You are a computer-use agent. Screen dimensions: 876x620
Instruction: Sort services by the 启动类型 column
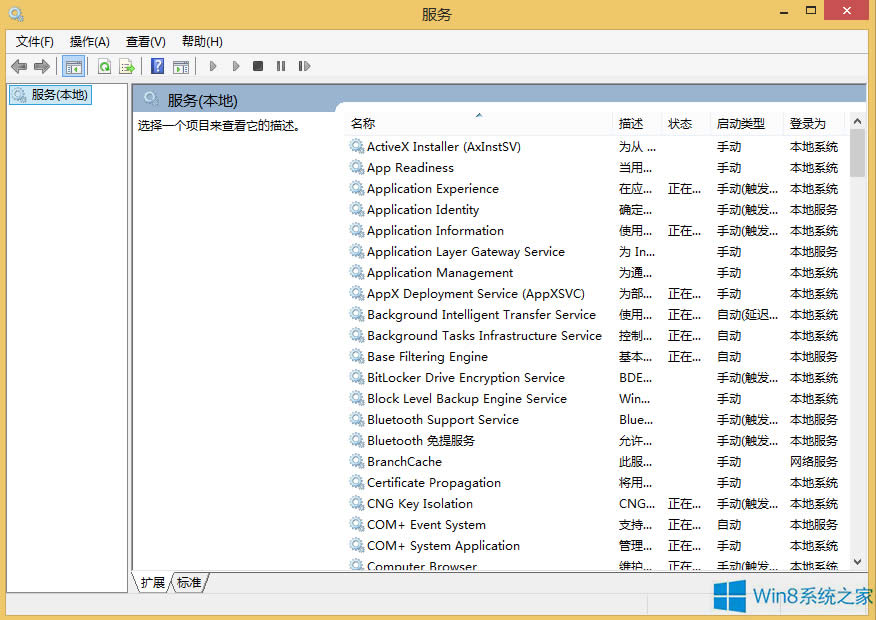pos(740,123)
